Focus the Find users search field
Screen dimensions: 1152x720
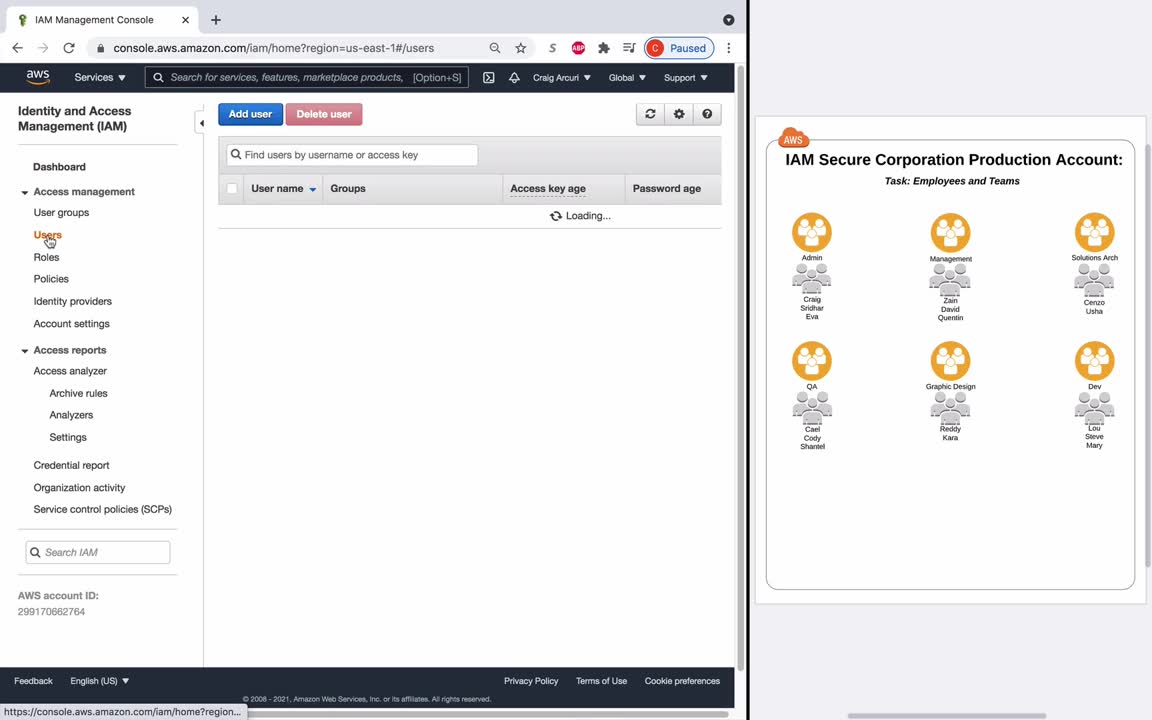click(352, 155)
